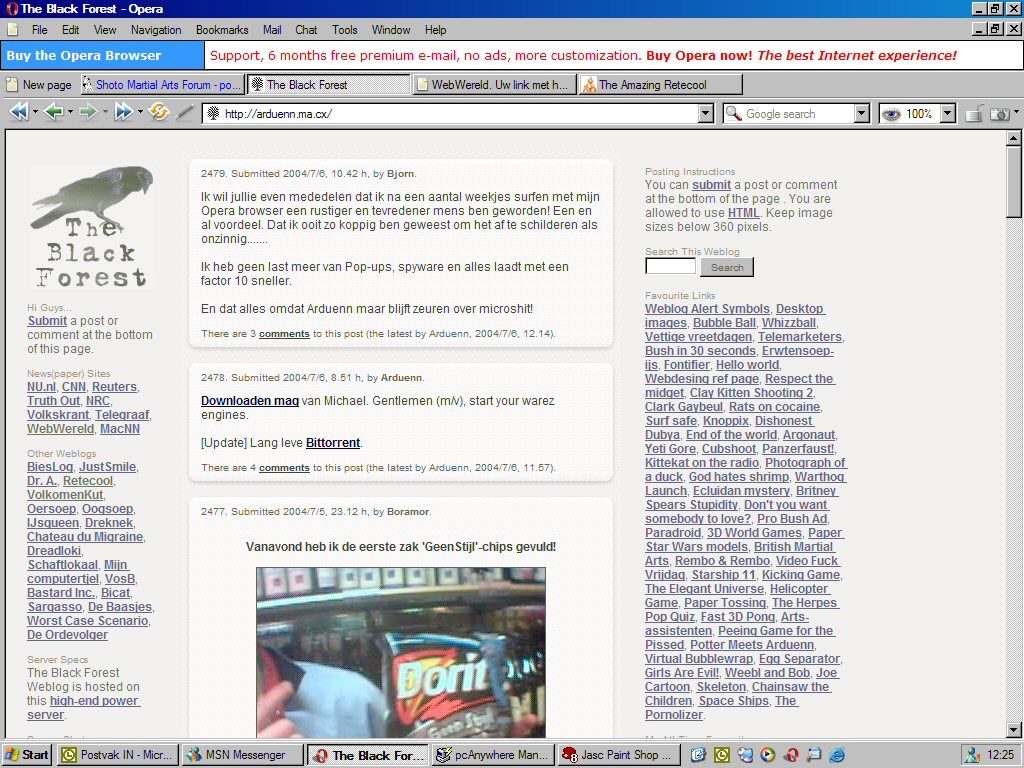Click the Doritos chips photo in post 2477

coord(401,653)
